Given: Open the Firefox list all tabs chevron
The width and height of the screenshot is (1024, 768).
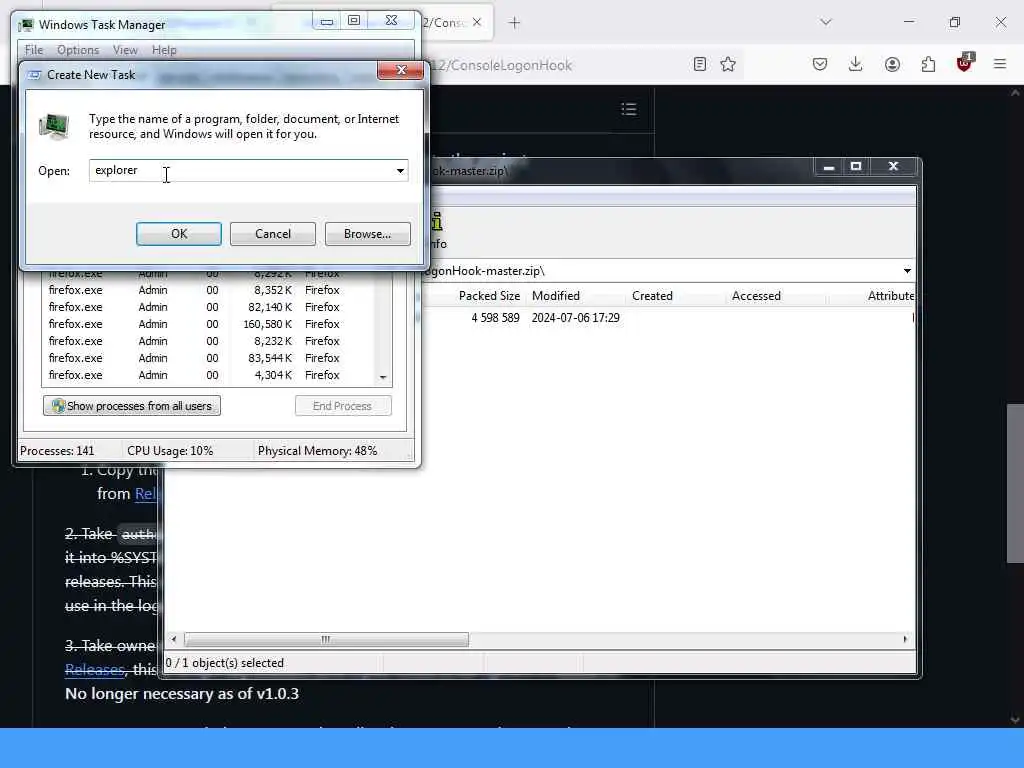Looking at the screenshot, I should [x=826, y=22].
